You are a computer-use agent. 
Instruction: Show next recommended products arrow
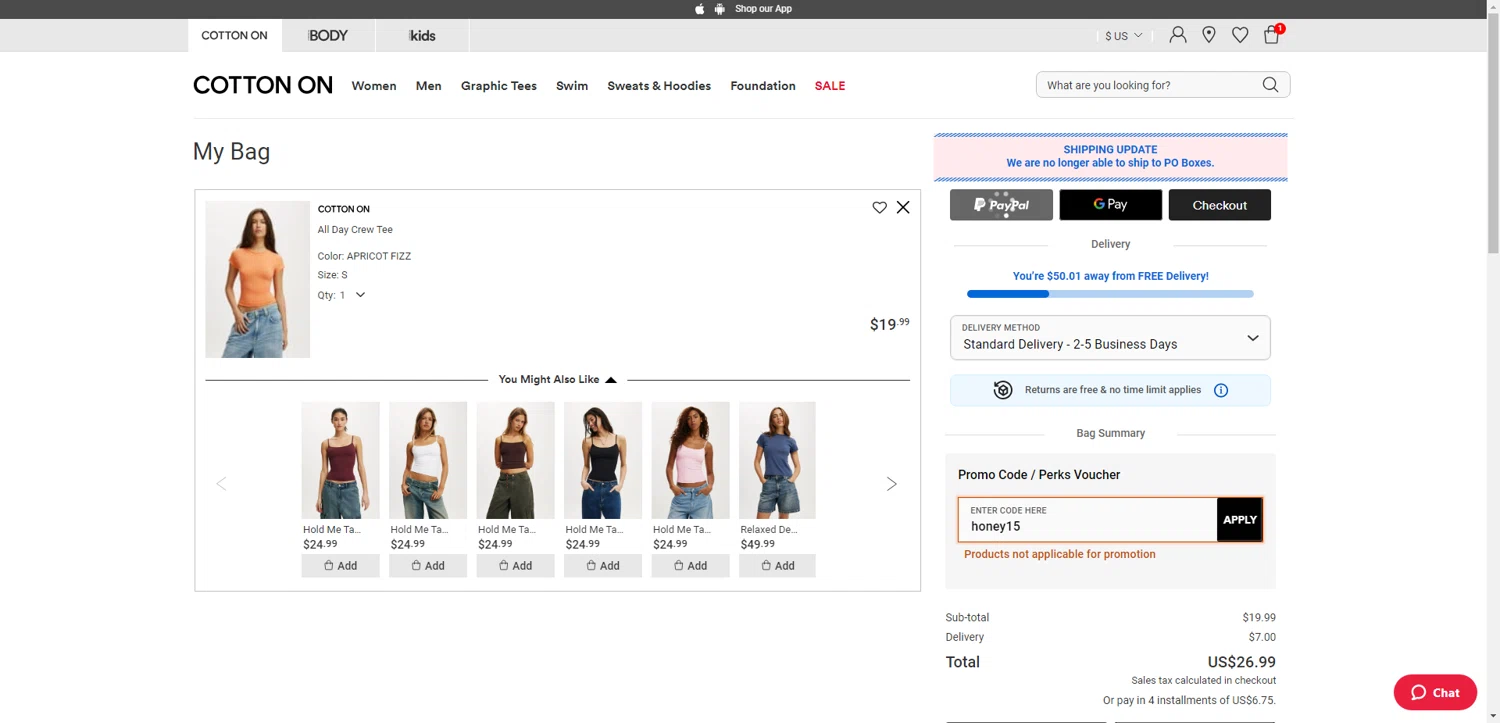[x=891, y=484]
